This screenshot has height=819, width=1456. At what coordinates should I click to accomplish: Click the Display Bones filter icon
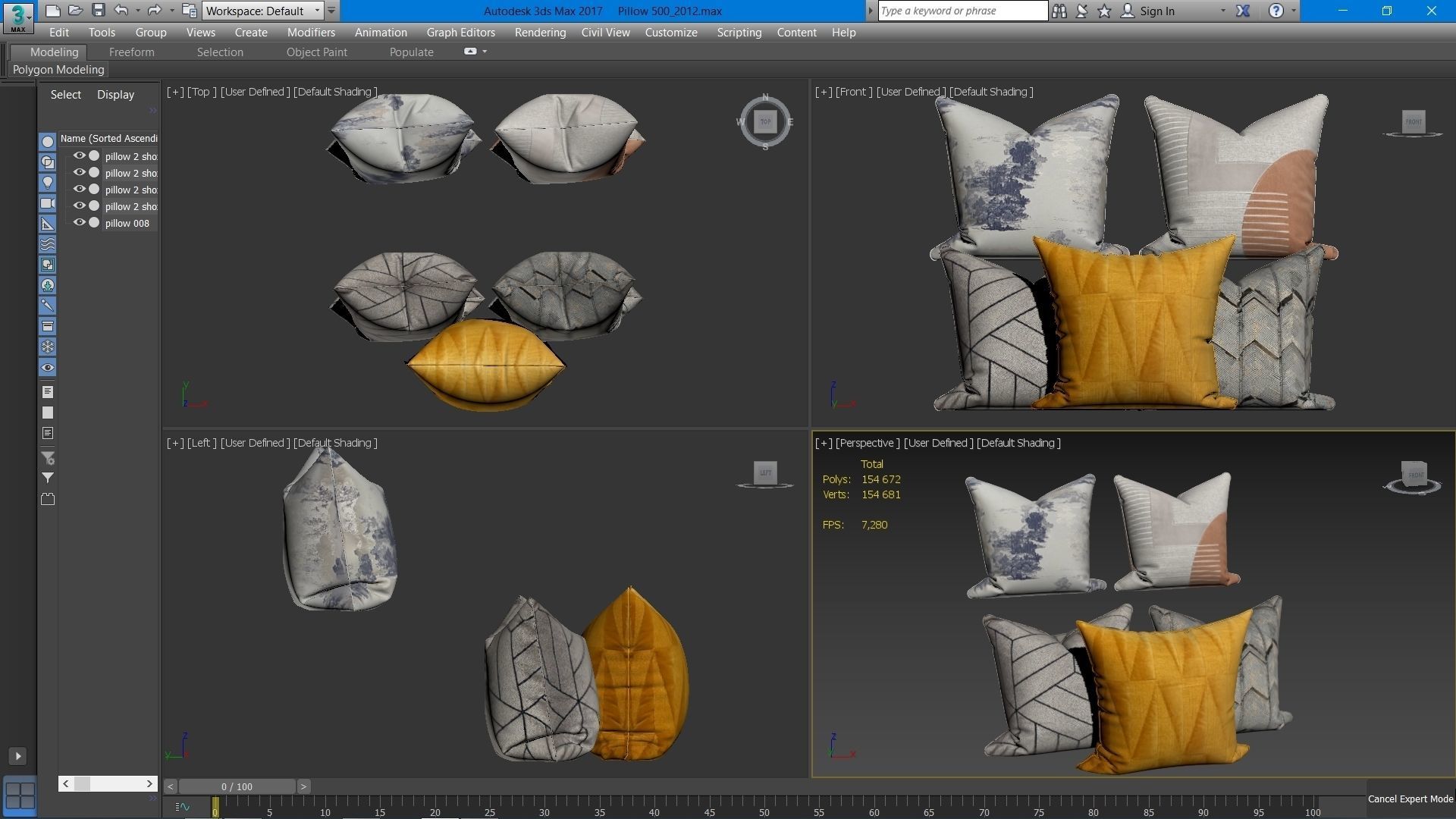(48, 306)
